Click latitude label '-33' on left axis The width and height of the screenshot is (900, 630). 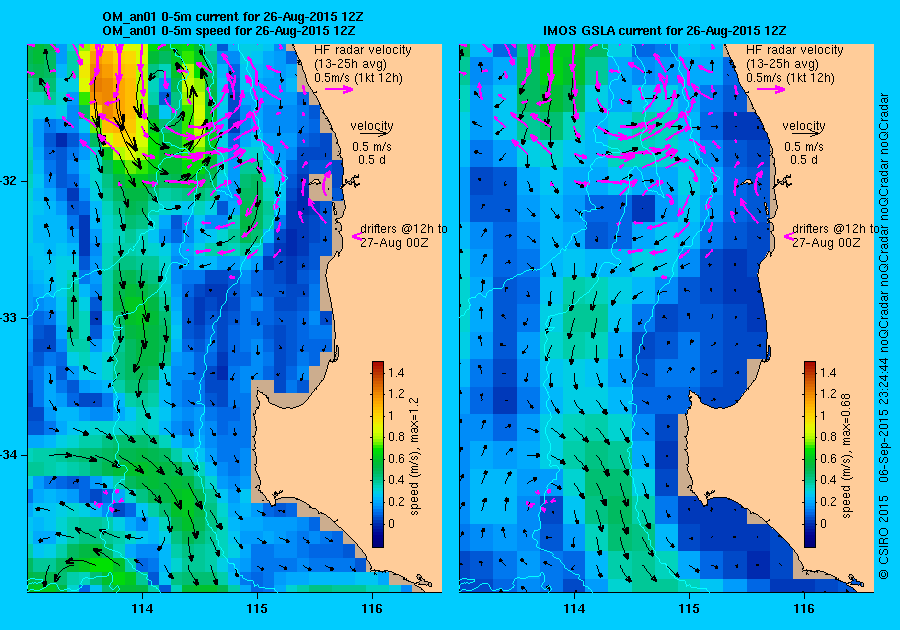[x=10, y=318]
